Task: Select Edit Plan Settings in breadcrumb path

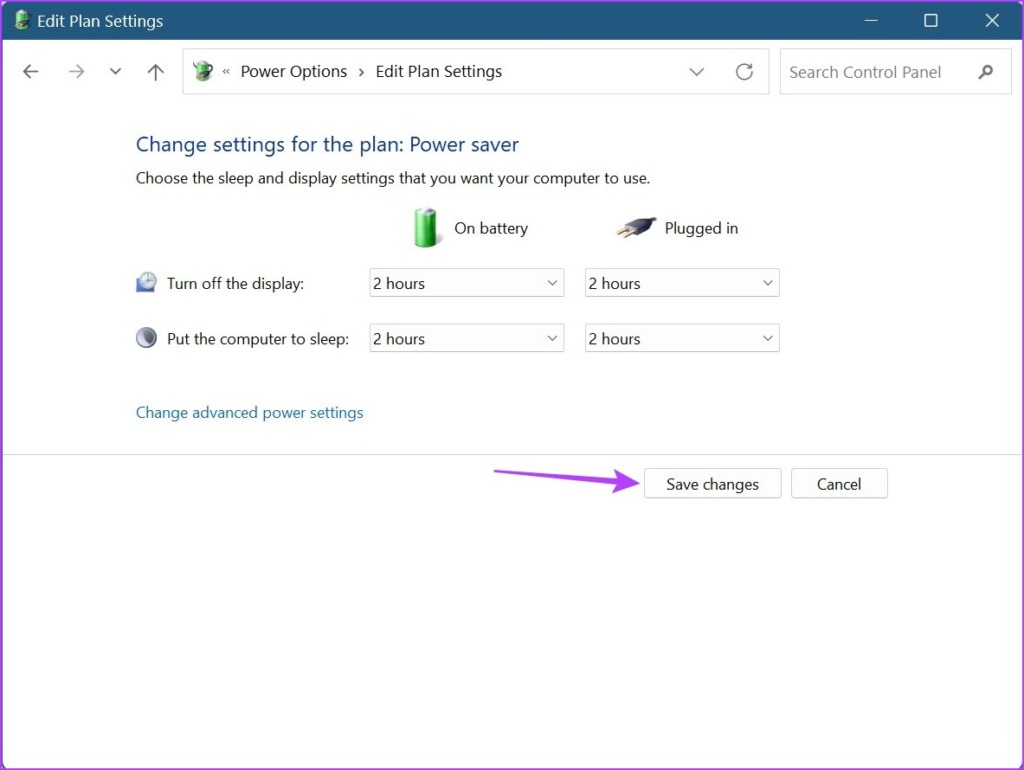Action: tap(437, 71)
